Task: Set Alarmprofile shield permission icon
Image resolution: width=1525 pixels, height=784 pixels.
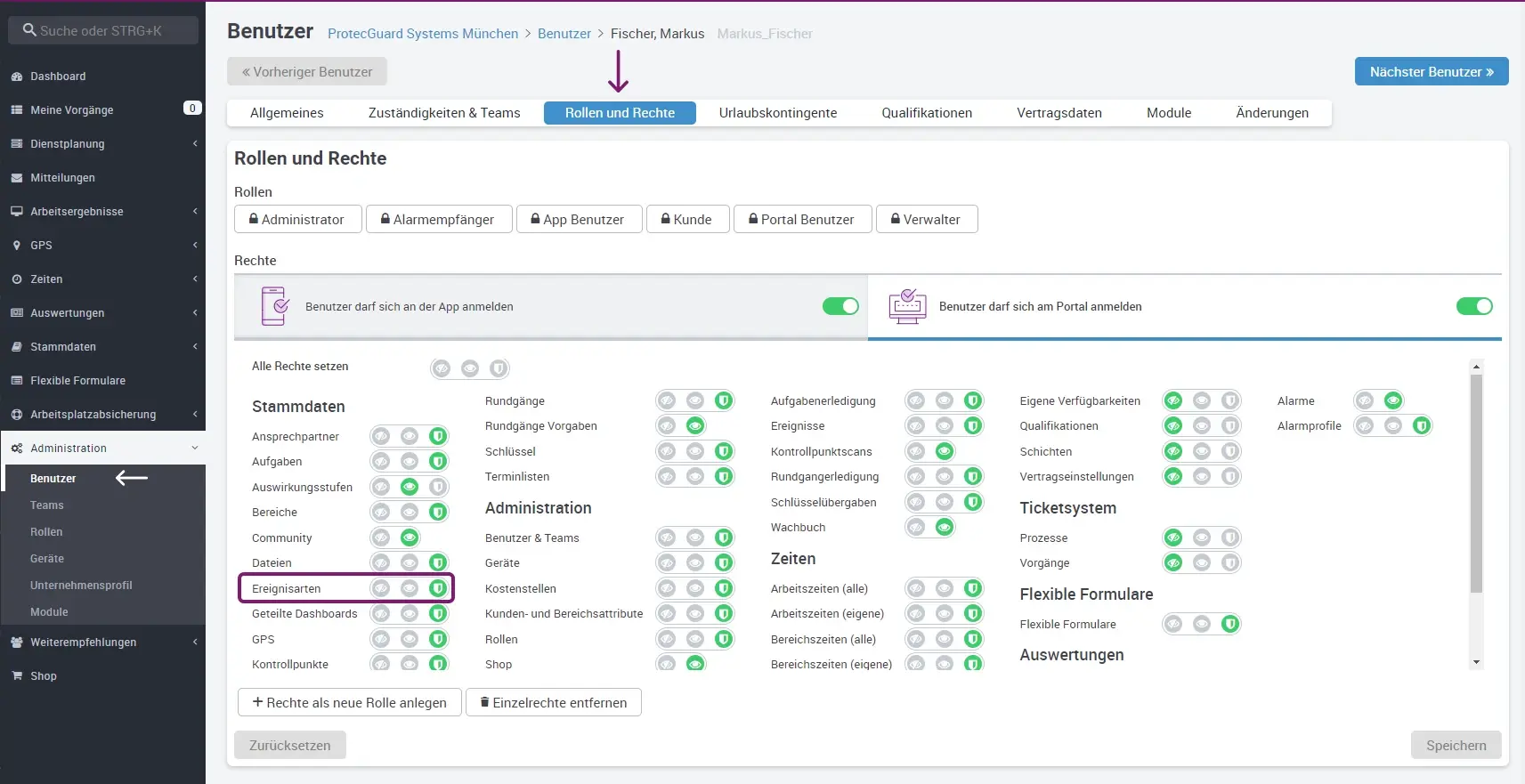Action: [1422, 426]
